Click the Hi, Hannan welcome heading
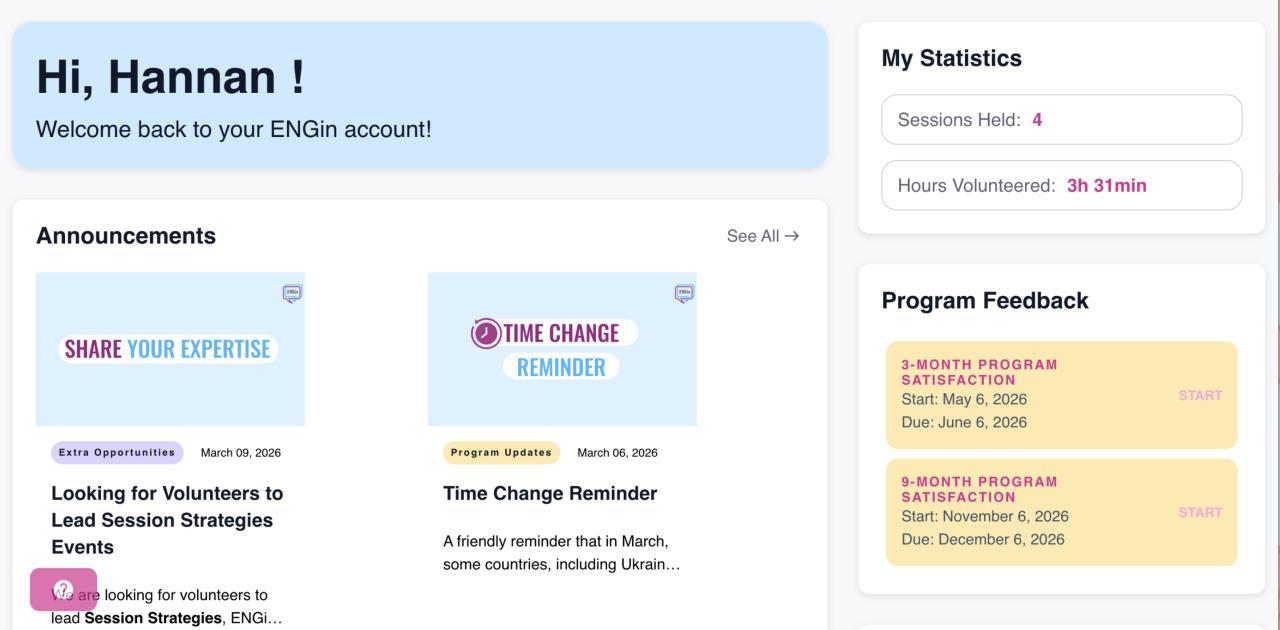 pyautogui.click(x=170, y=77)
